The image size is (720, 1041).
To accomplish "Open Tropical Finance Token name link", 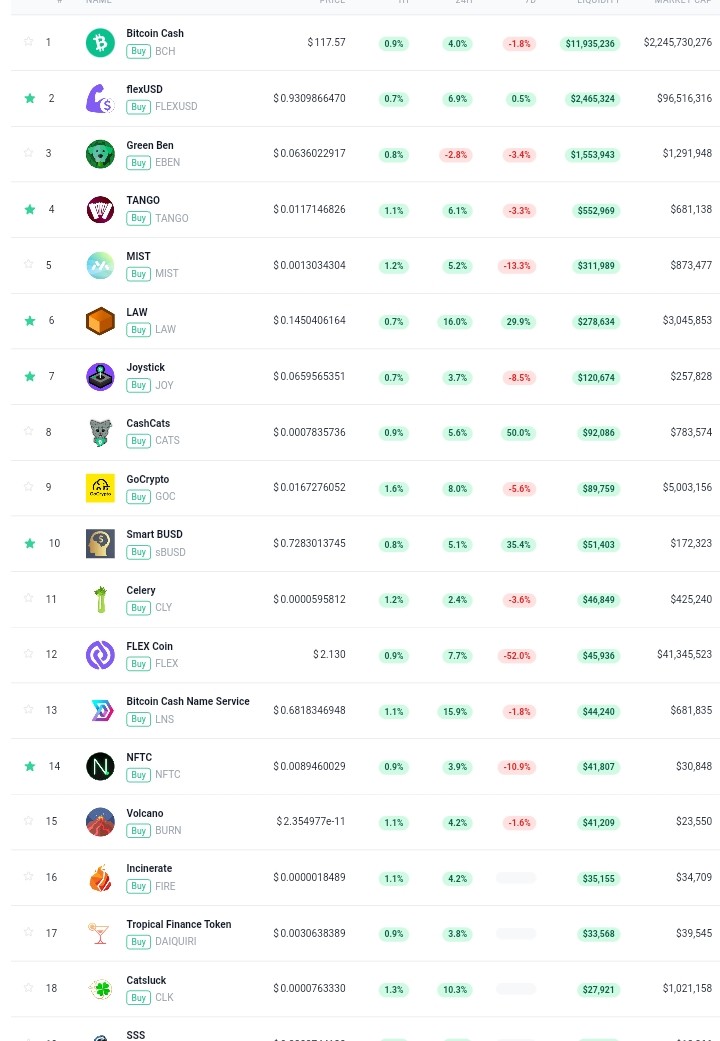I will tap(179, 924).
